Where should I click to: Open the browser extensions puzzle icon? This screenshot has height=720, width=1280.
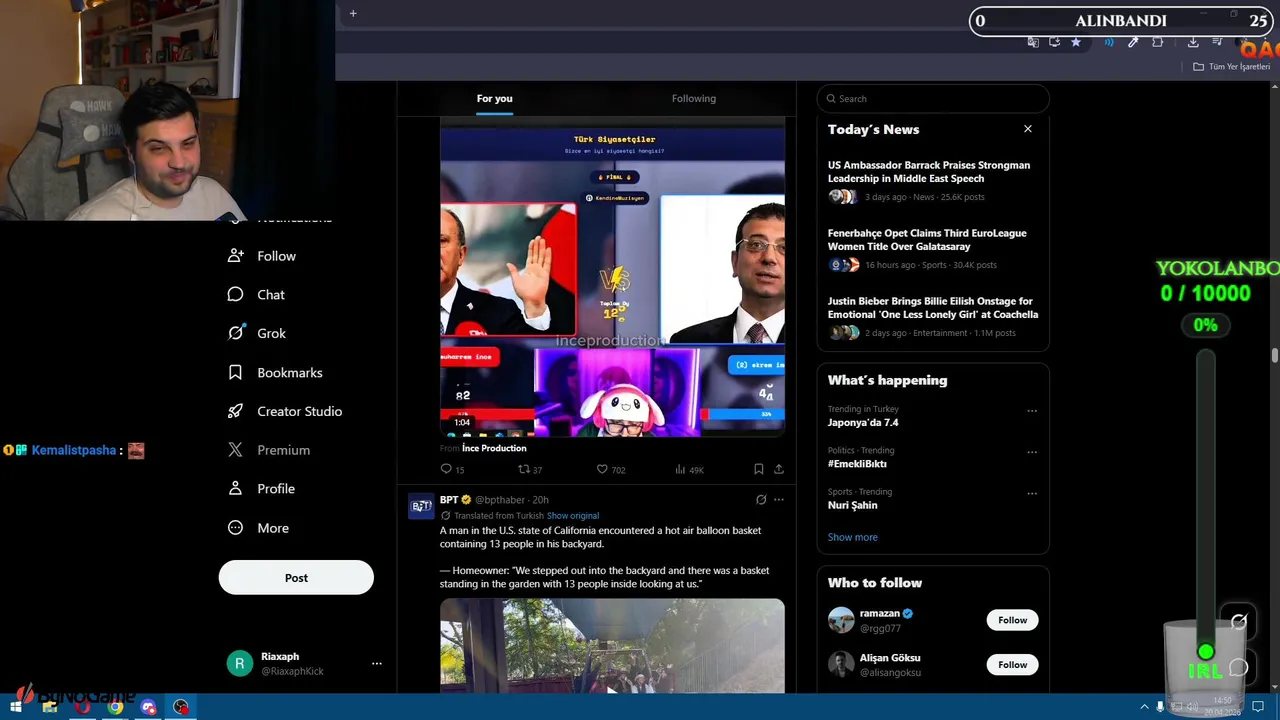(x=1158, y=42)
